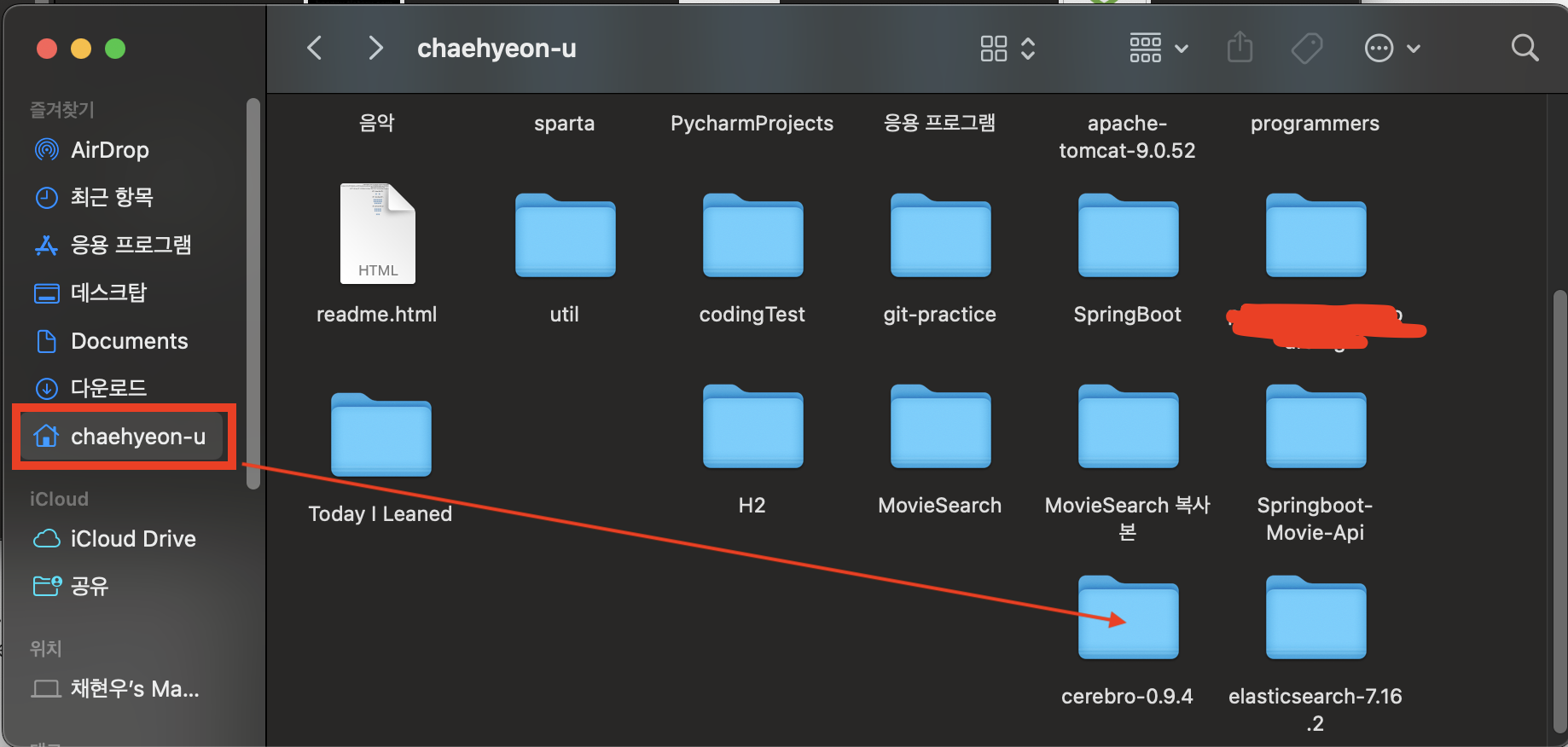Click the yellow minimize window button
1568x747 pixels.
click(81, 49)
